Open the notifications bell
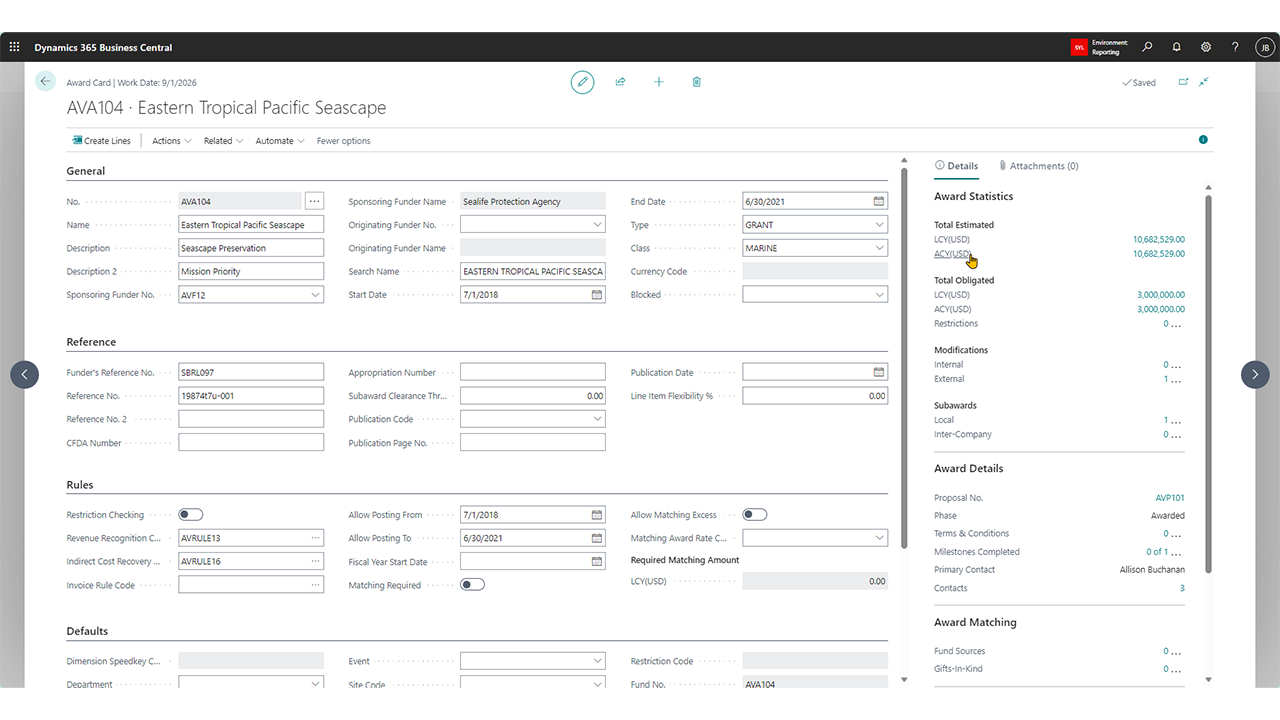 click(1176, 47)
